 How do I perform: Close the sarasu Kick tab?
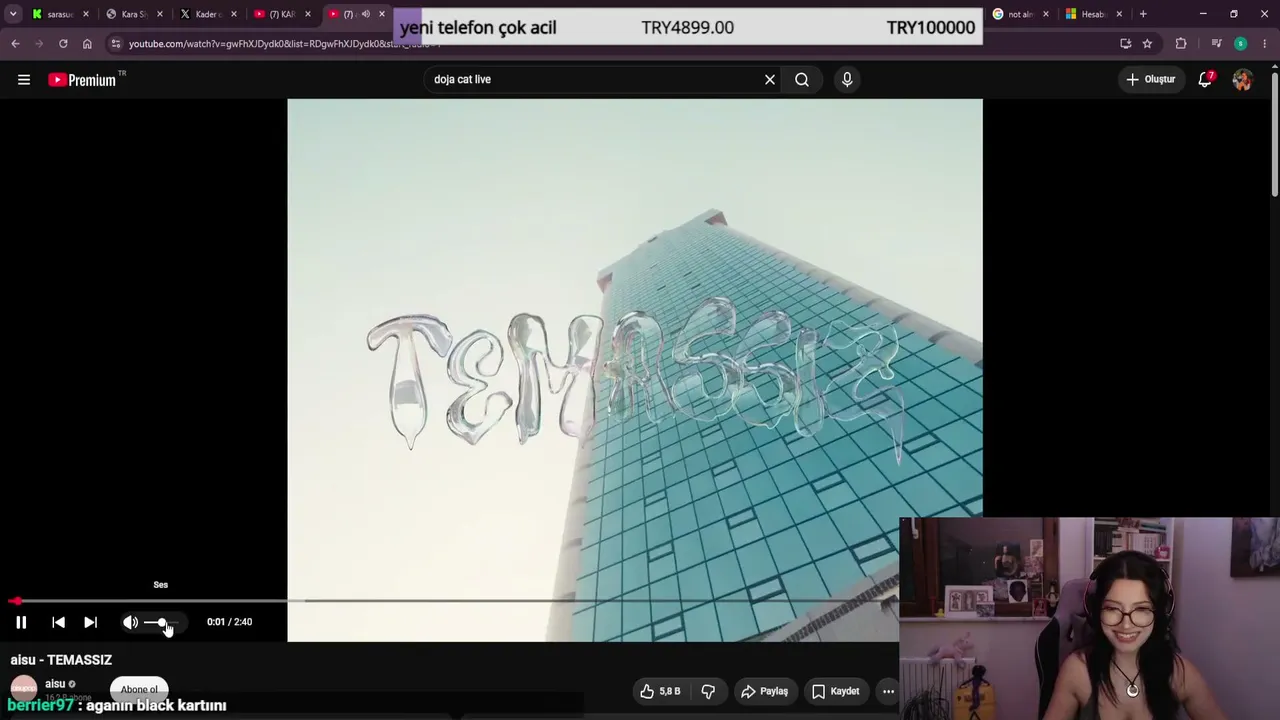pyautogui.click(x=86, y=14)
